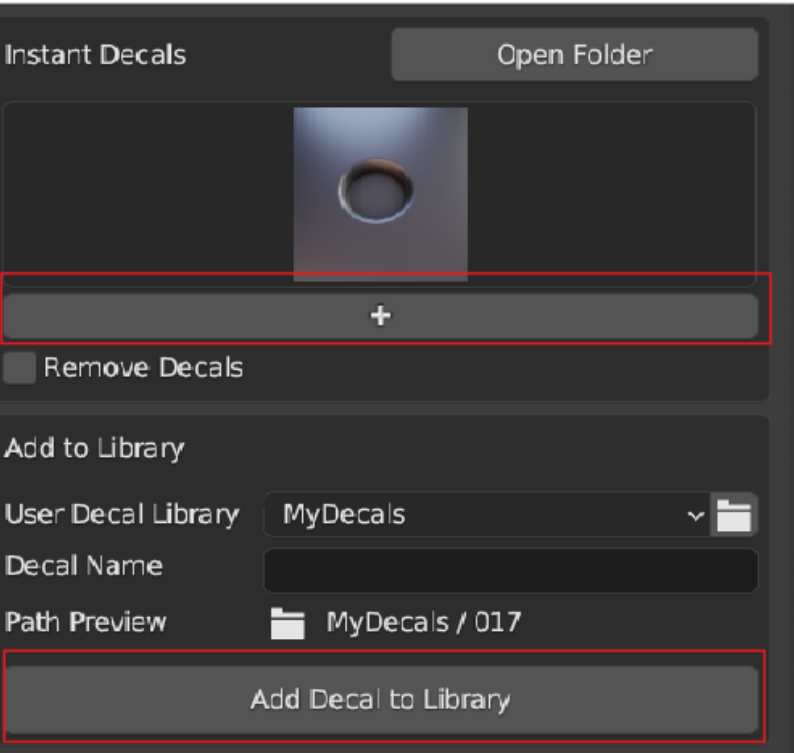
Task: Click the plus button under the decal preview
Action: 380,316
